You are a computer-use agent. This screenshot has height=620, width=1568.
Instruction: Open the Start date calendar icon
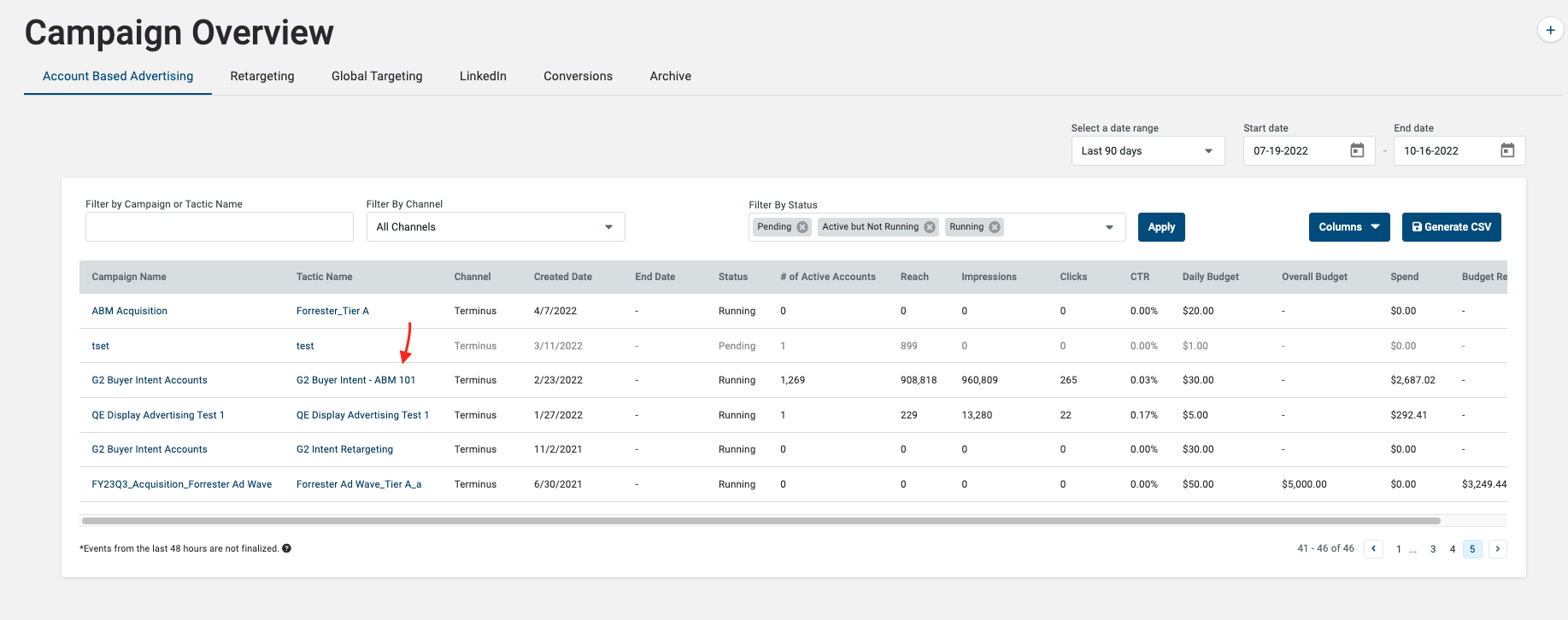click(1357, 150)
